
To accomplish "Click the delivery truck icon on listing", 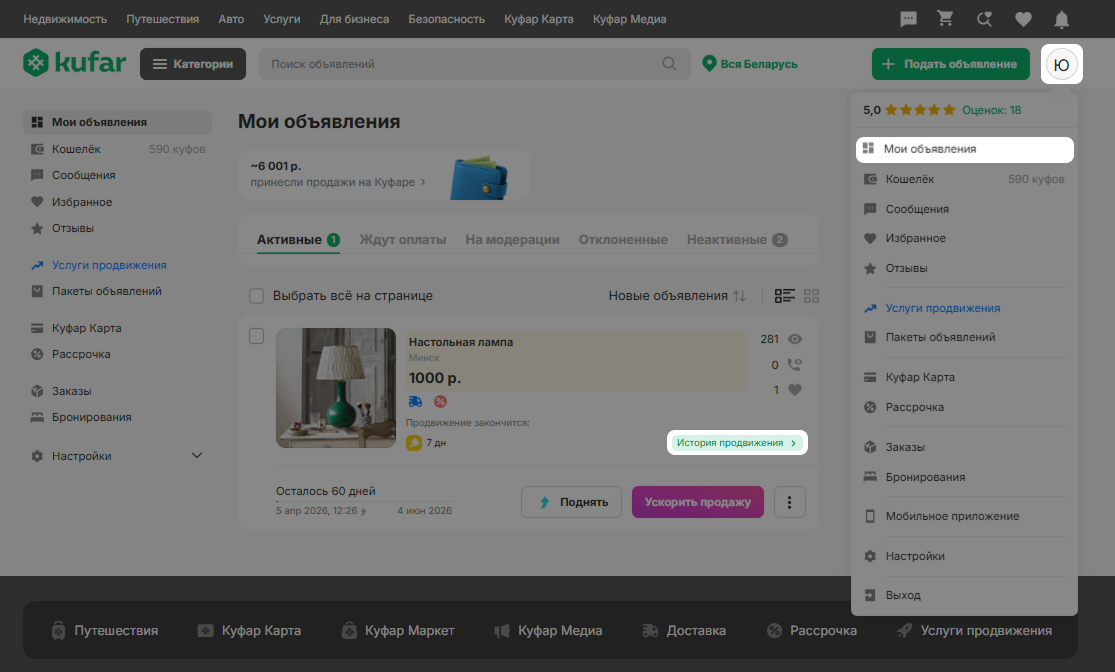I will pyautogui.click(x=415, y=402).
